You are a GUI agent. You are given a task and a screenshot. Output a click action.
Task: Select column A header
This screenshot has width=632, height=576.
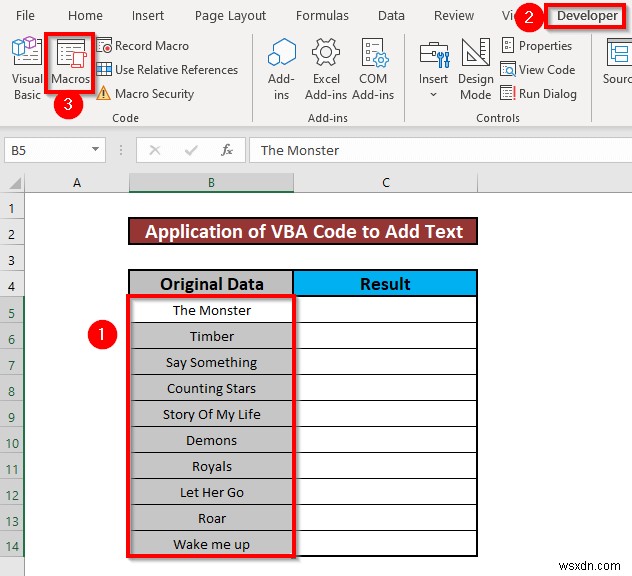coord(77,183)
